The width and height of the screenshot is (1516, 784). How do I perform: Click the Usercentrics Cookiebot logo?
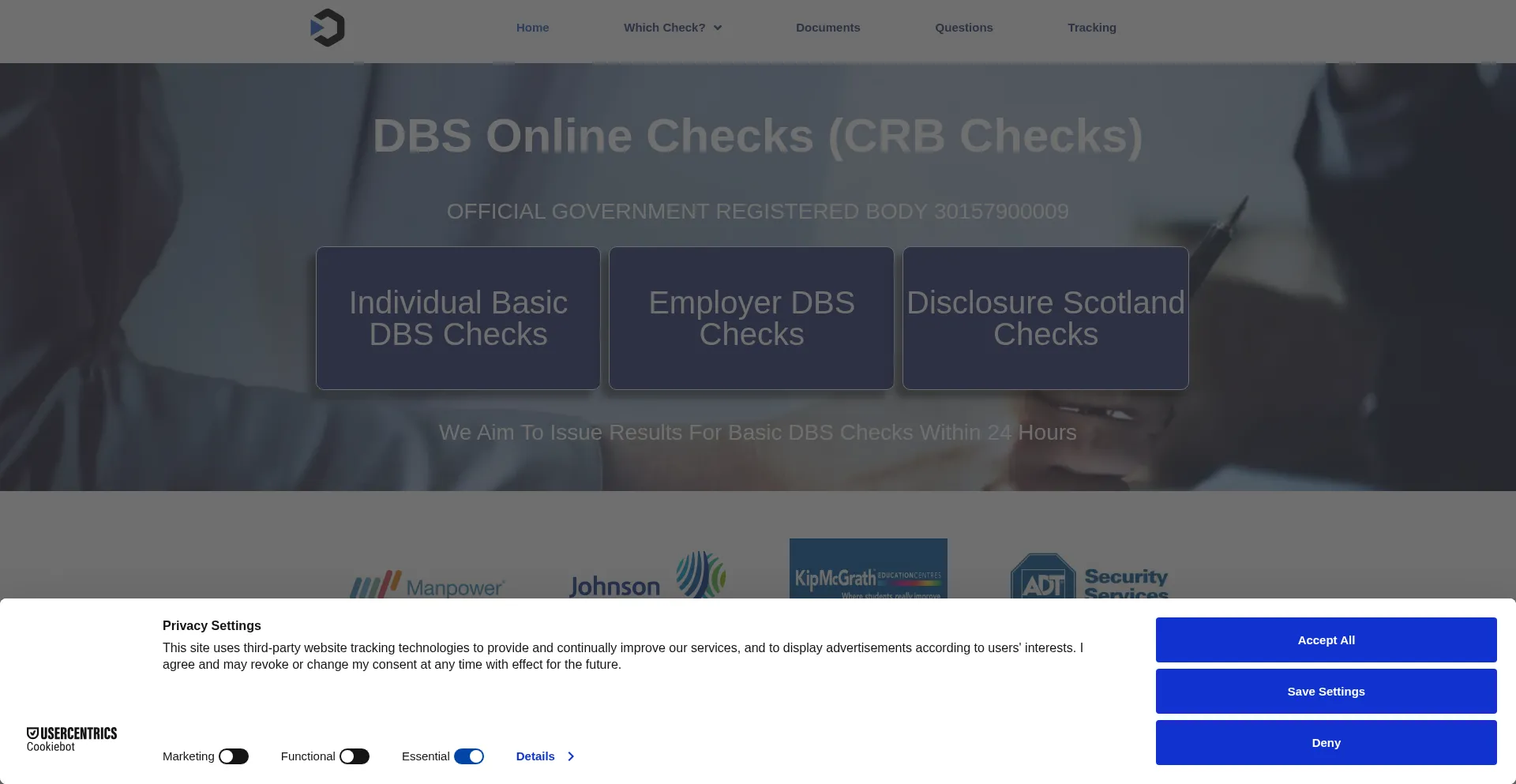[71, 739]
